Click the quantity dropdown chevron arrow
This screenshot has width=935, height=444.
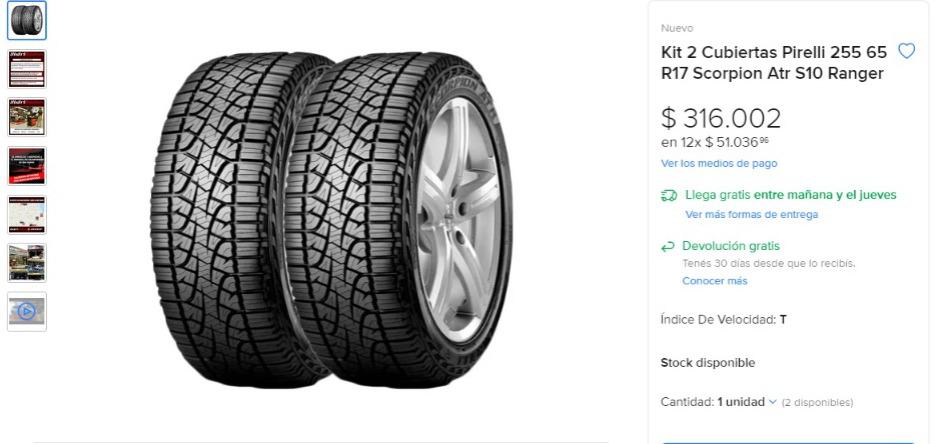(773, 402)
